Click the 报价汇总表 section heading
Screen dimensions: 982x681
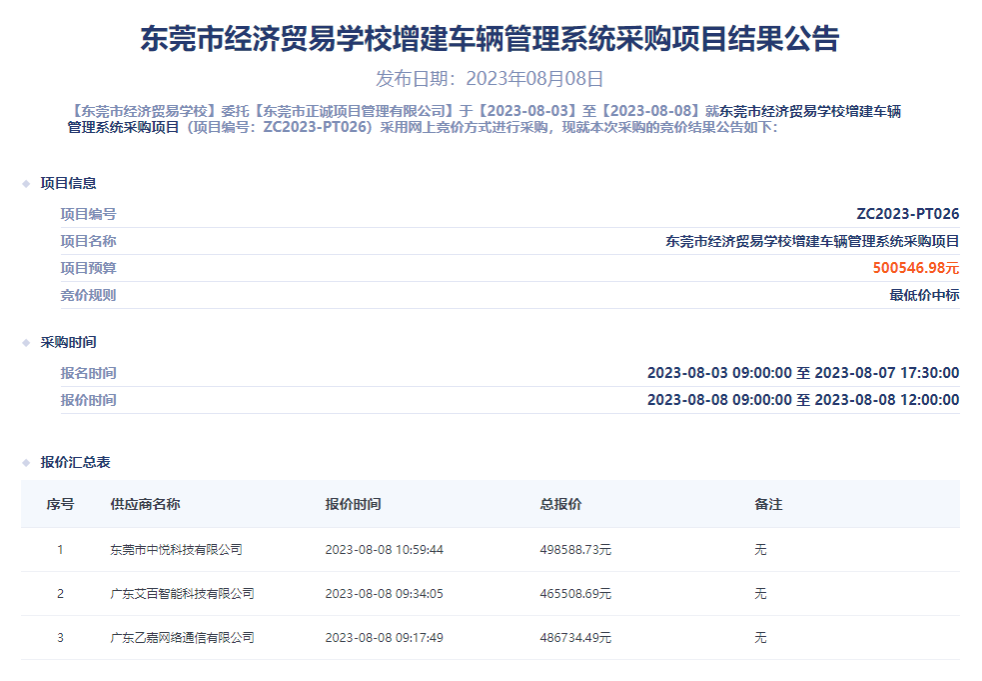tap(75, 462)
